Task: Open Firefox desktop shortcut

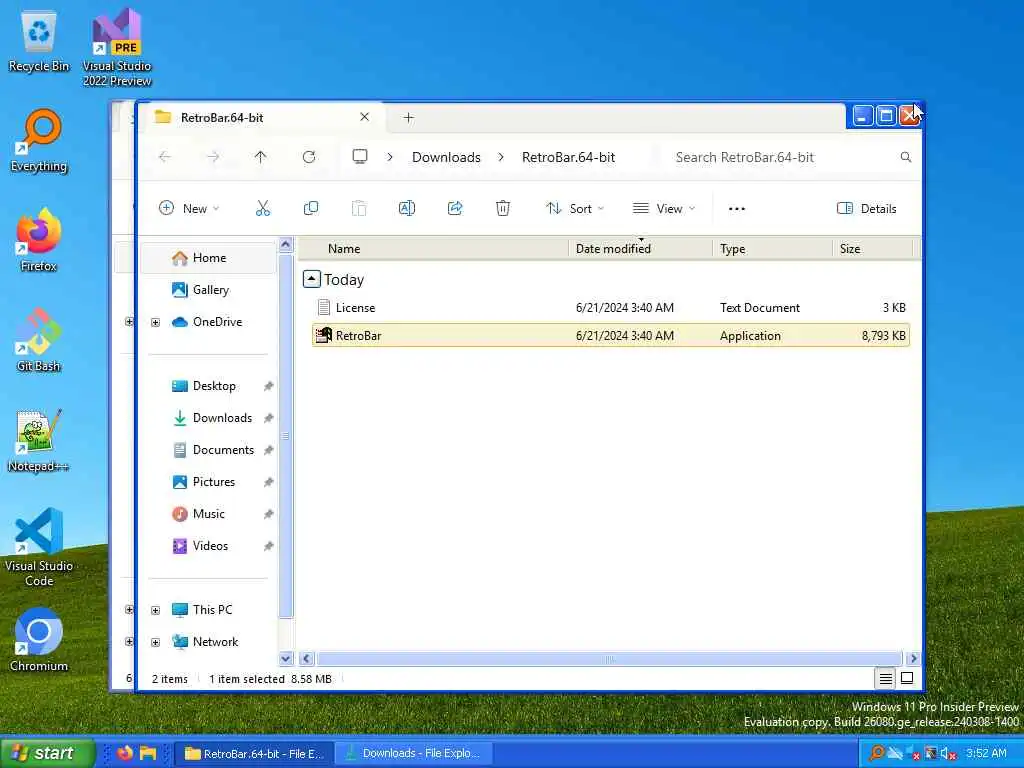Action: (39, 240)
